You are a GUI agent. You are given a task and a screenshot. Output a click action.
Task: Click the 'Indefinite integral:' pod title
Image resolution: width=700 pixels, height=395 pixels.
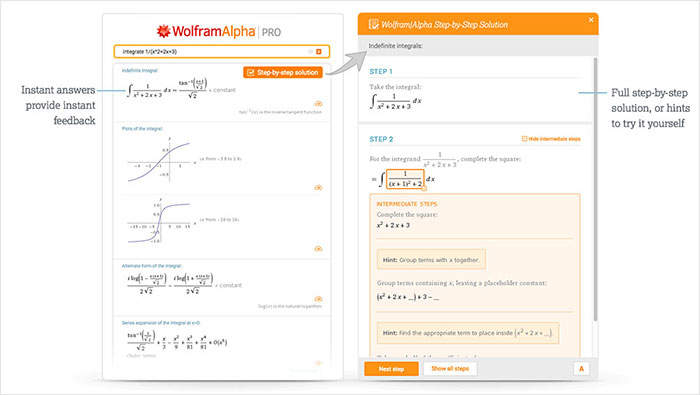point(140,71)
